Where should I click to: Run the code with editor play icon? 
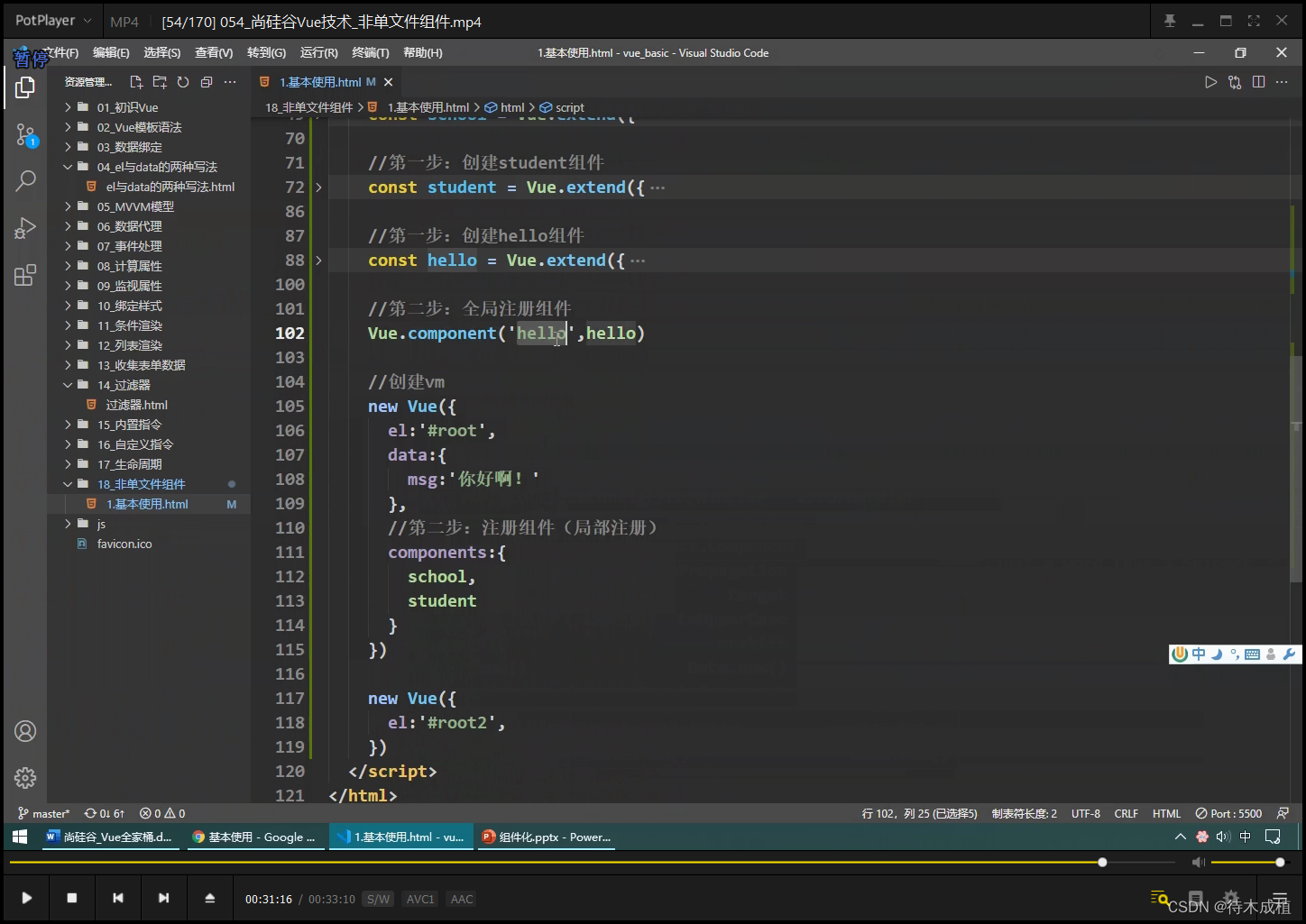click(x=1210, y=82)
